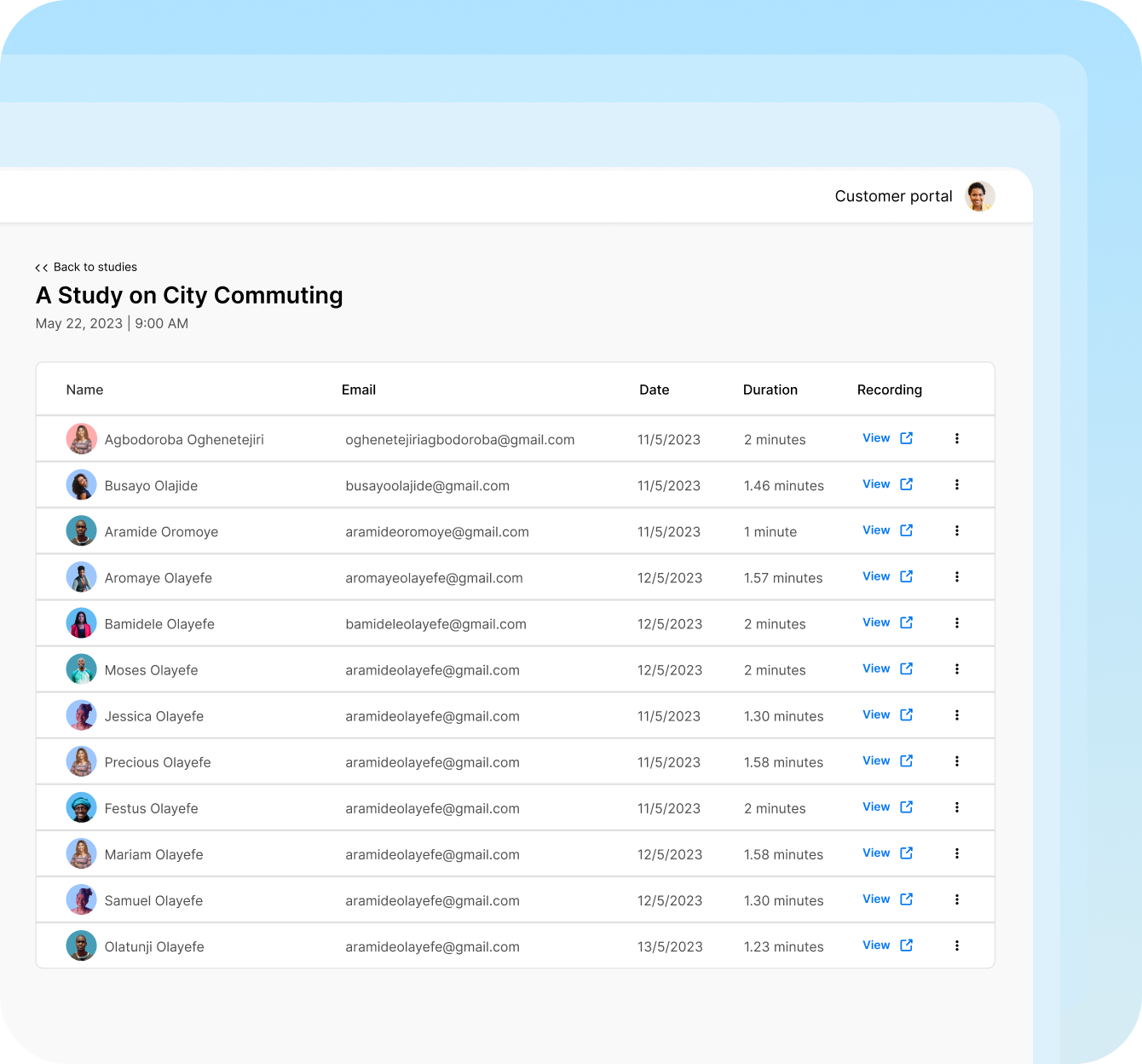Screen dimensions: 1142x1064
Task: Click the 13/5/2023 date cell
Action: [670, 946]
